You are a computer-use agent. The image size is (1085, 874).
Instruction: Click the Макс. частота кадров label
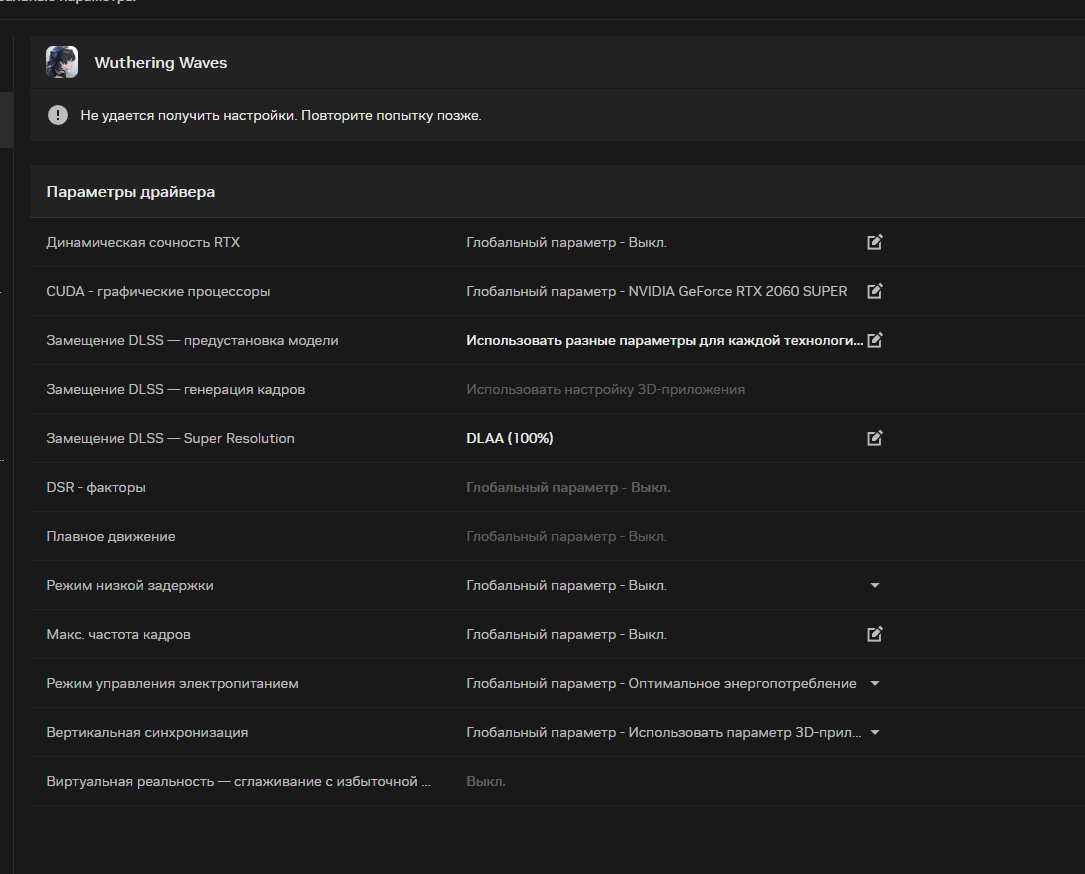(118, 635)
